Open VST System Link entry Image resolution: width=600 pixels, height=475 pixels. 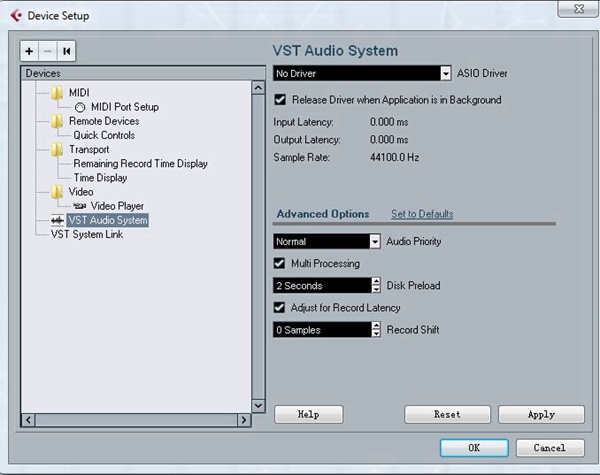[x=87, y=234]
